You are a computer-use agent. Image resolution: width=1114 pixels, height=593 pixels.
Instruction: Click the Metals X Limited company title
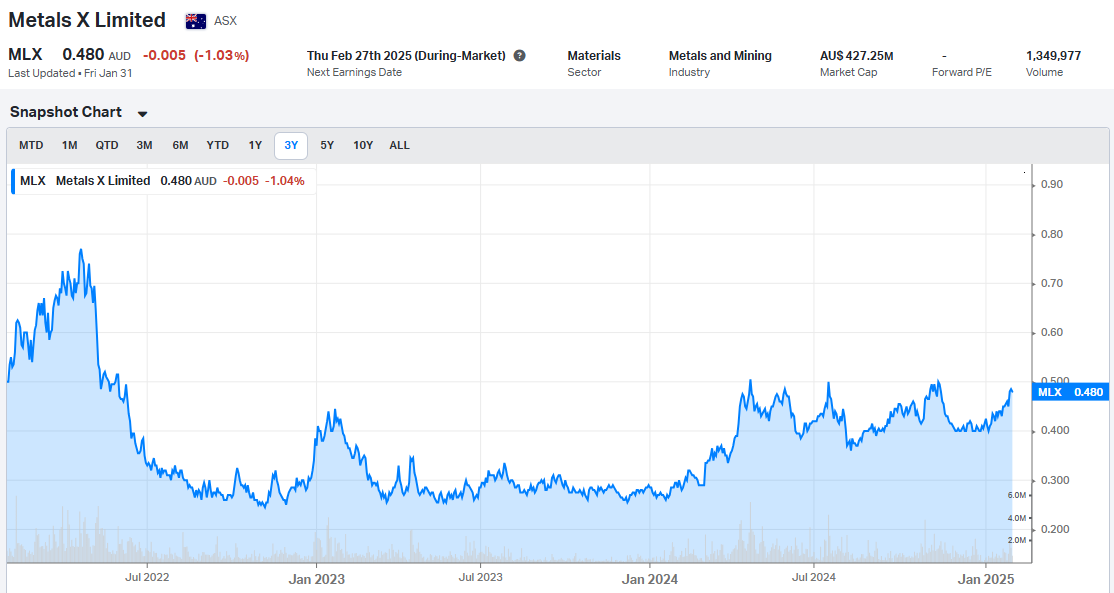tap(87, 20)
